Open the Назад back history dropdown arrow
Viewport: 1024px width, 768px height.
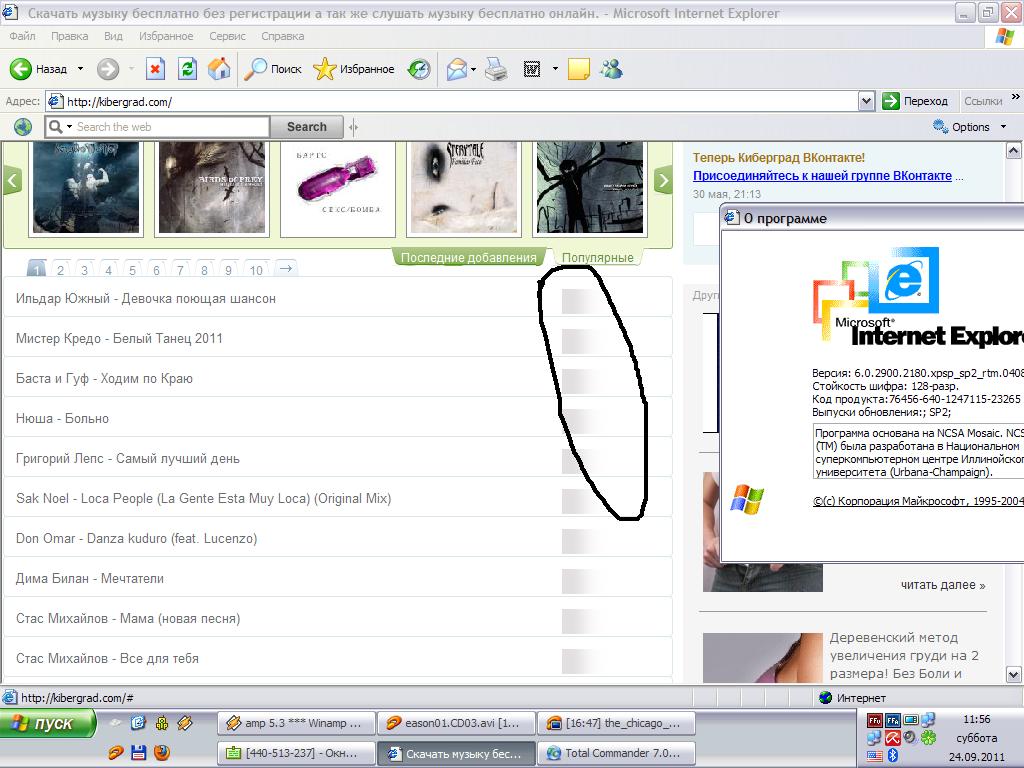80,69
